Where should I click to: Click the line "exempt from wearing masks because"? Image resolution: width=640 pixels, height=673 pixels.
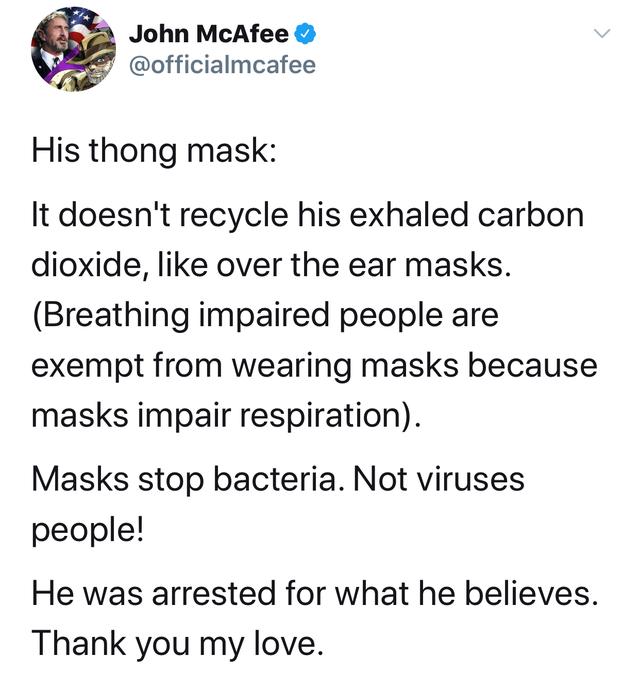pyautogui.click(x=315, y=366)
